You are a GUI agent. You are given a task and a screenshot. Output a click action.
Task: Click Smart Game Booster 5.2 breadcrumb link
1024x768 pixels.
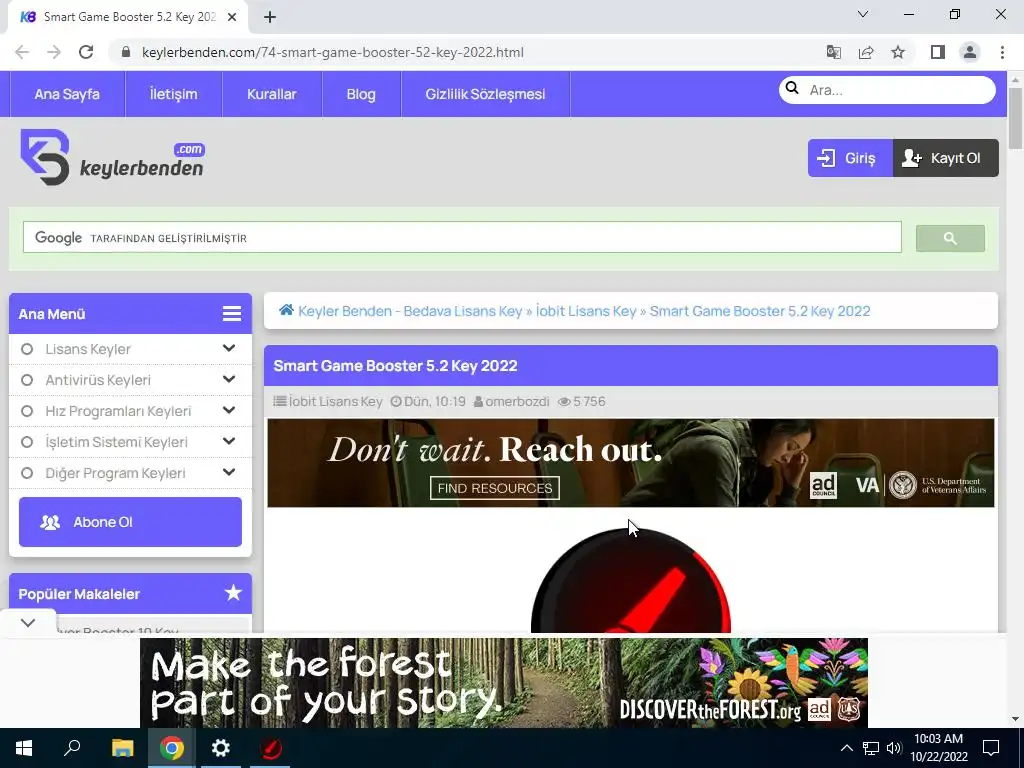760,311
